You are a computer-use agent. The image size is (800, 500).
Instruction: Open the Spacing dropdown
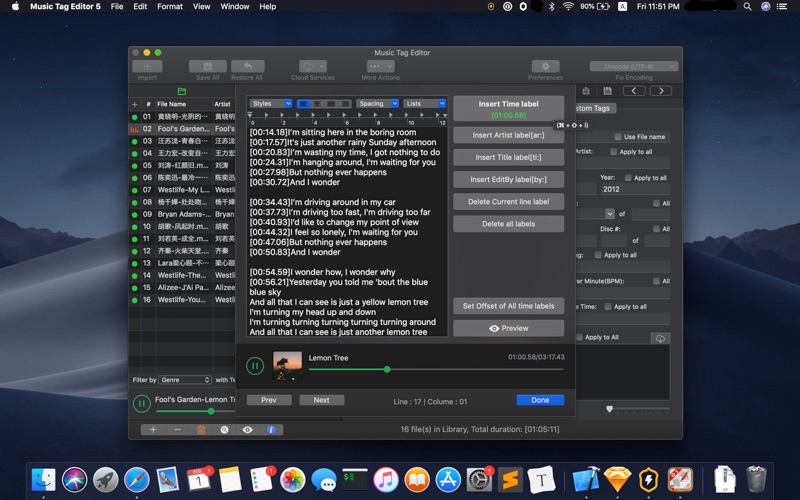[378, 103]
